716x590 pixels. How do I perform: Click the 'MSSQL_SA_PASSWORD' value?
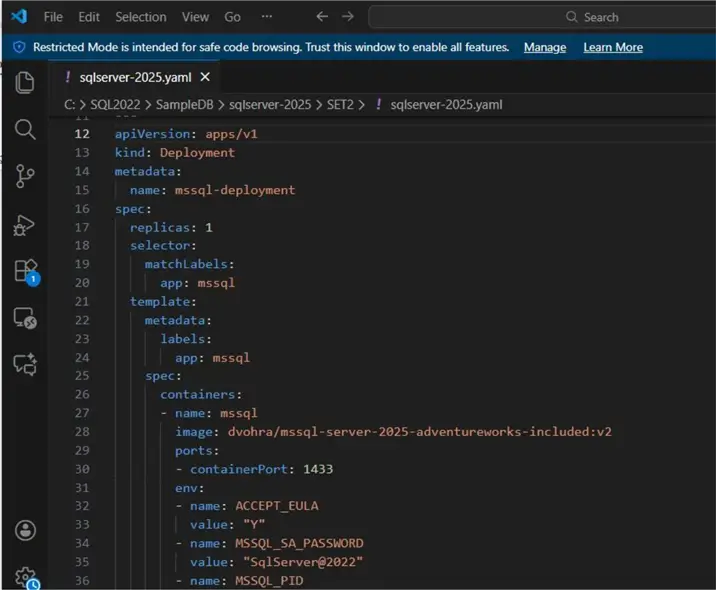(299, 543)
